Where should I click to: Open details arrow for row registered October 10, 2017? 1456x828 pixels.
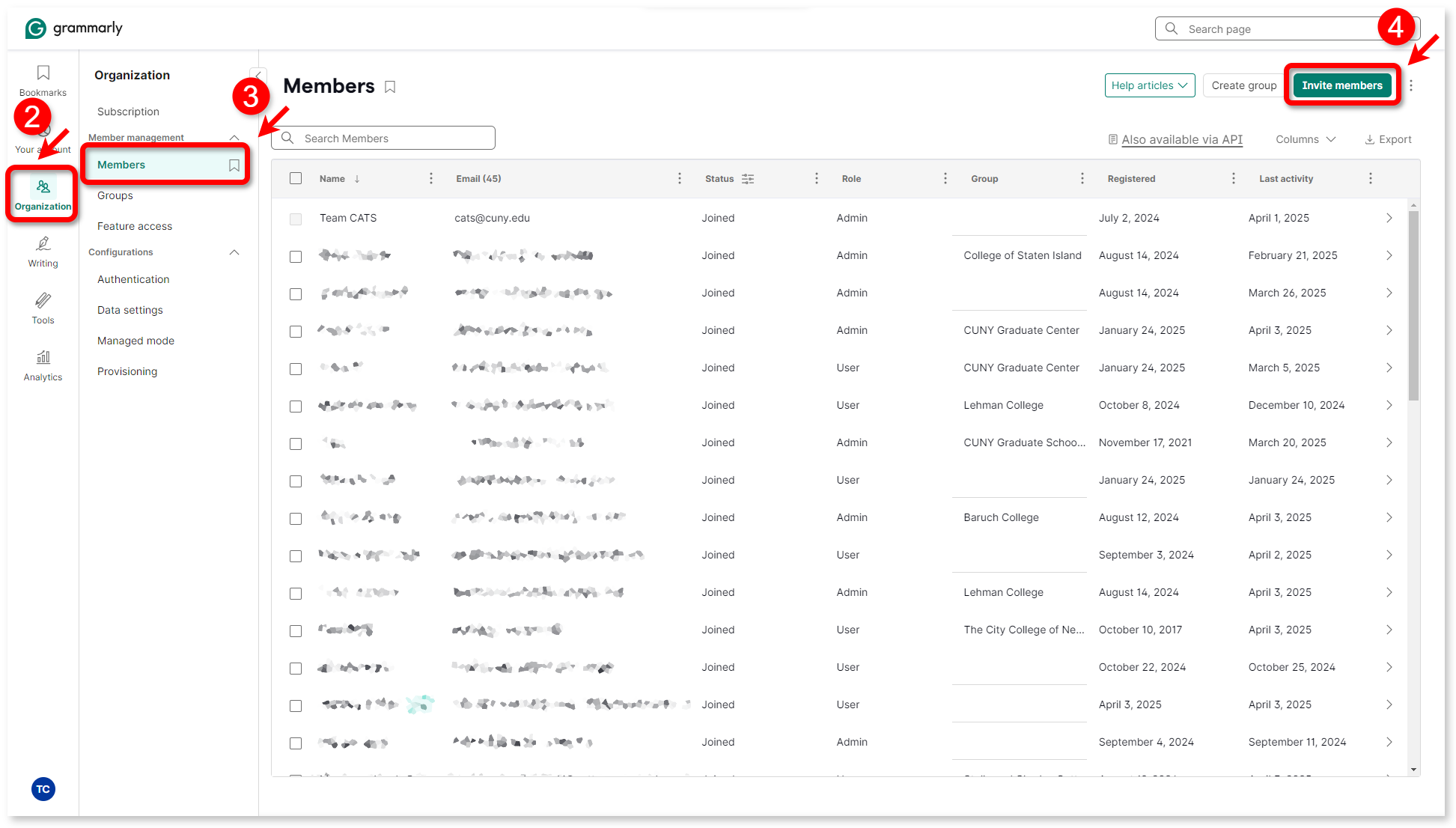coord(1389,630)
